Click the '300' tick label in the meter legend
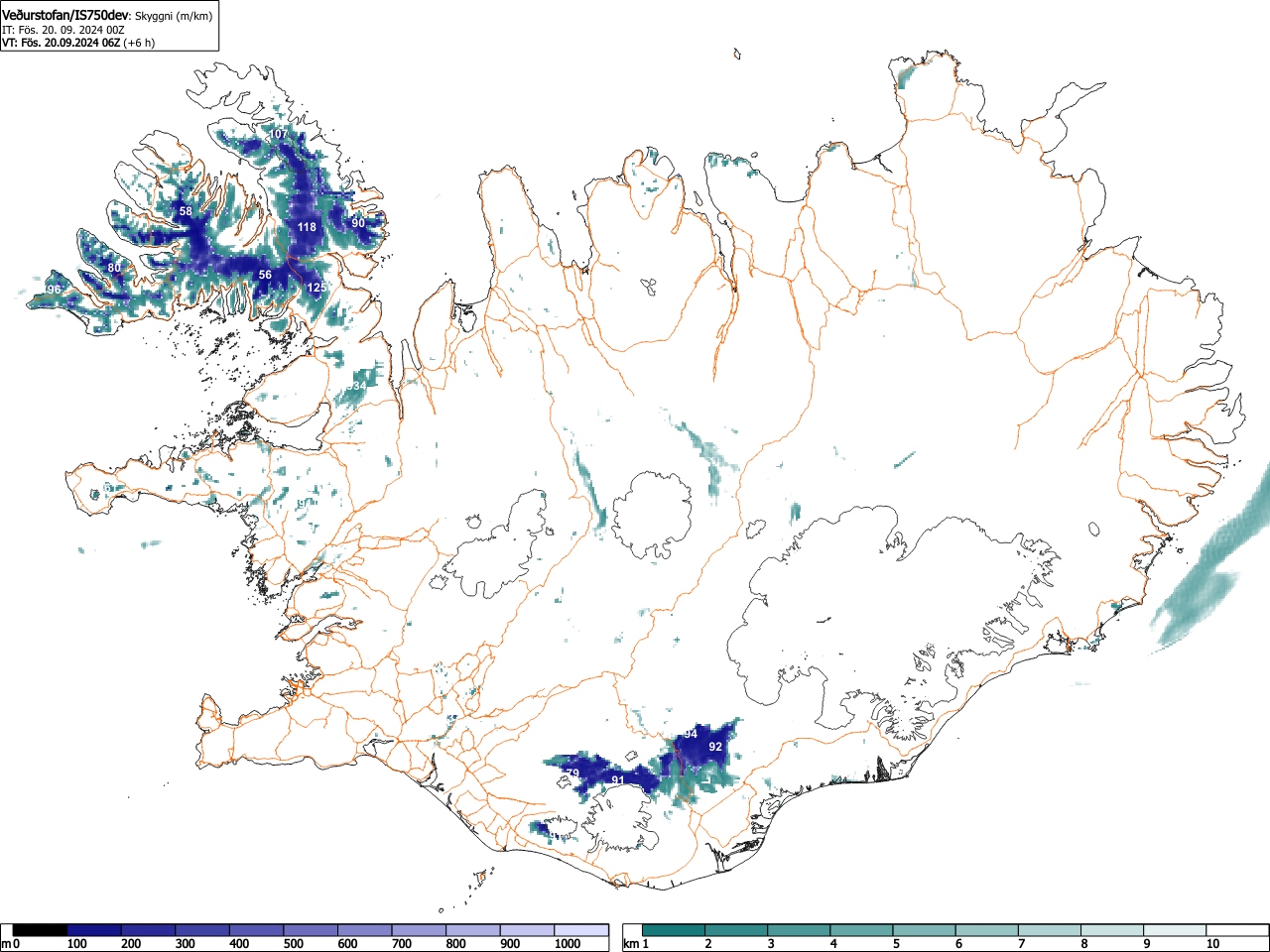Screen dimensions: 1270x952 click(185, 944)
